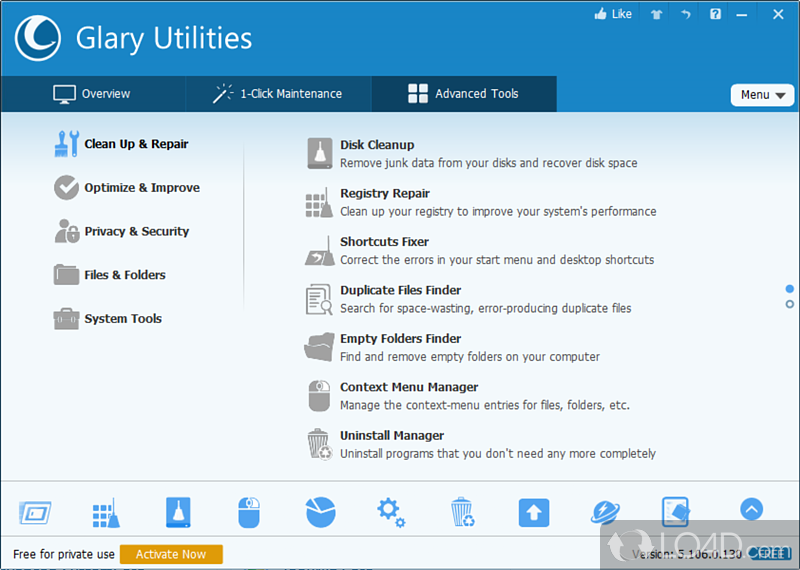Go to second page using lower page dot
This screenshot has width=800, height=570.
tap(790, 304)
